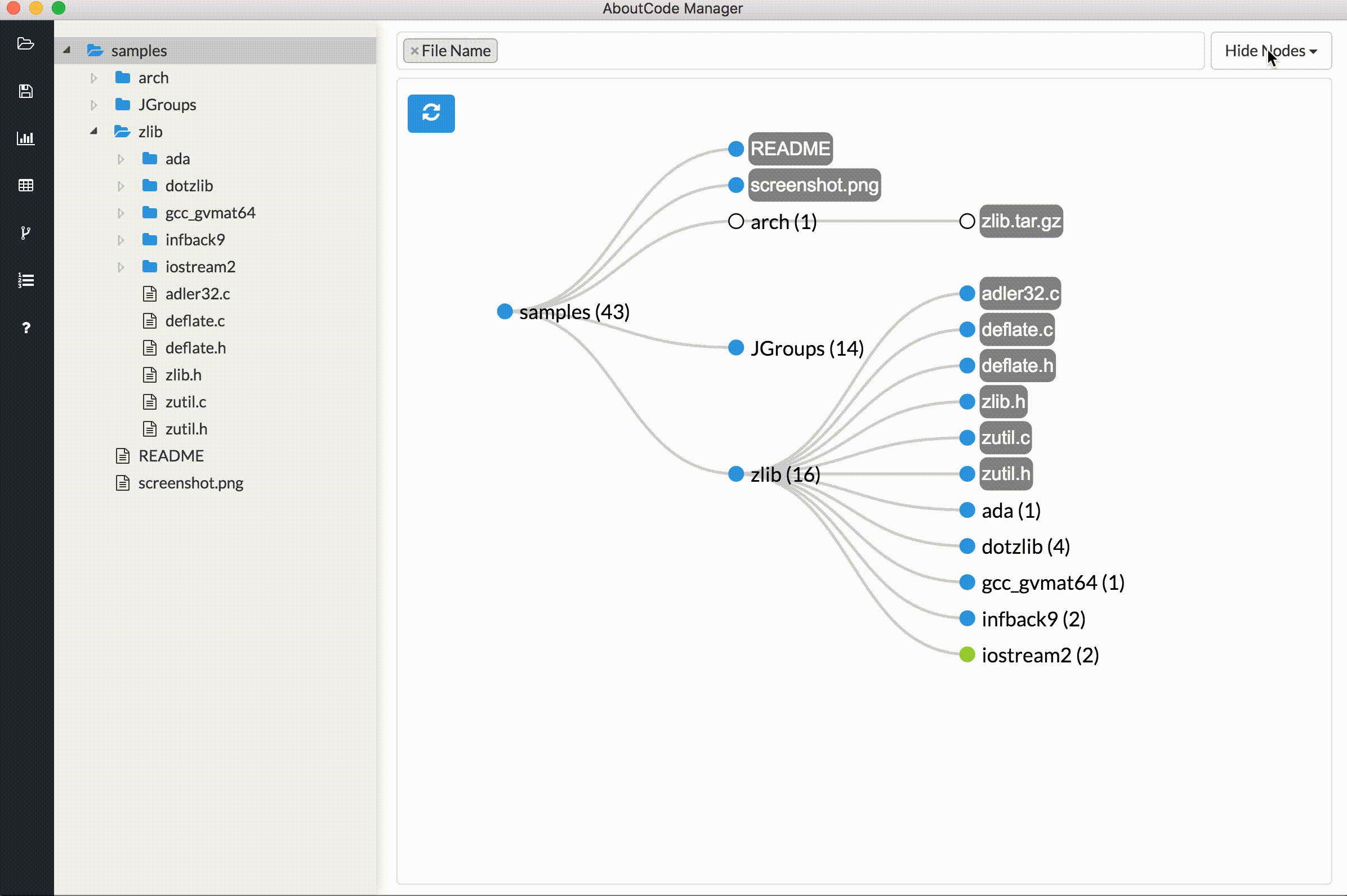Select the node graph view icon
The width and height of the screenshot is (1347, 896).
click(x=26, y=232)
